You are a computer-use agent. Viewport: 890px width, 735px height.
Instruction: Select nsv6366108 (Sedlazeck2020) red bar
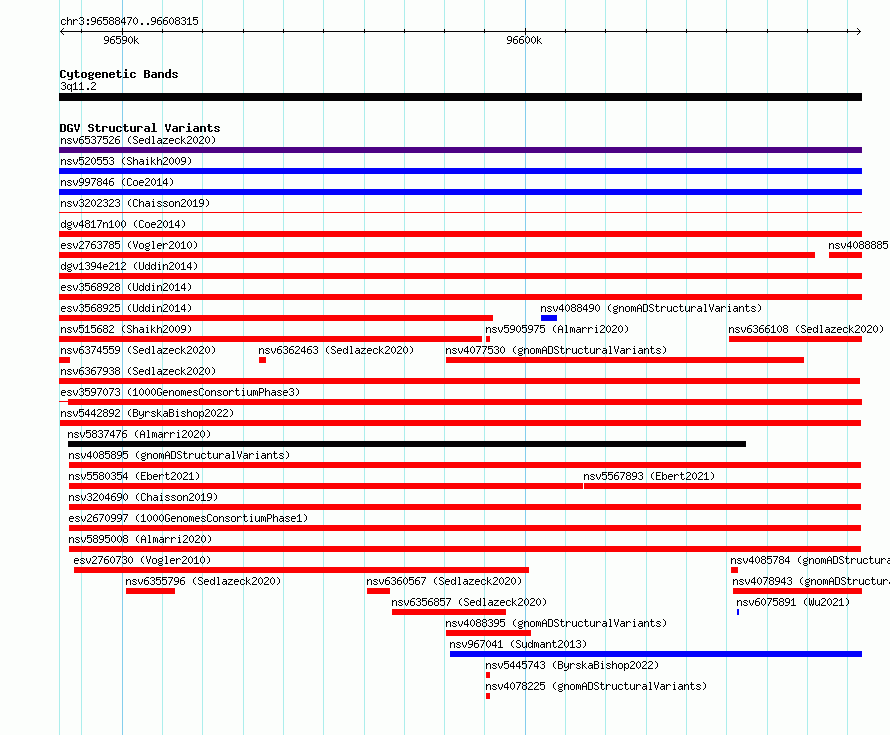tap(795, 339)
